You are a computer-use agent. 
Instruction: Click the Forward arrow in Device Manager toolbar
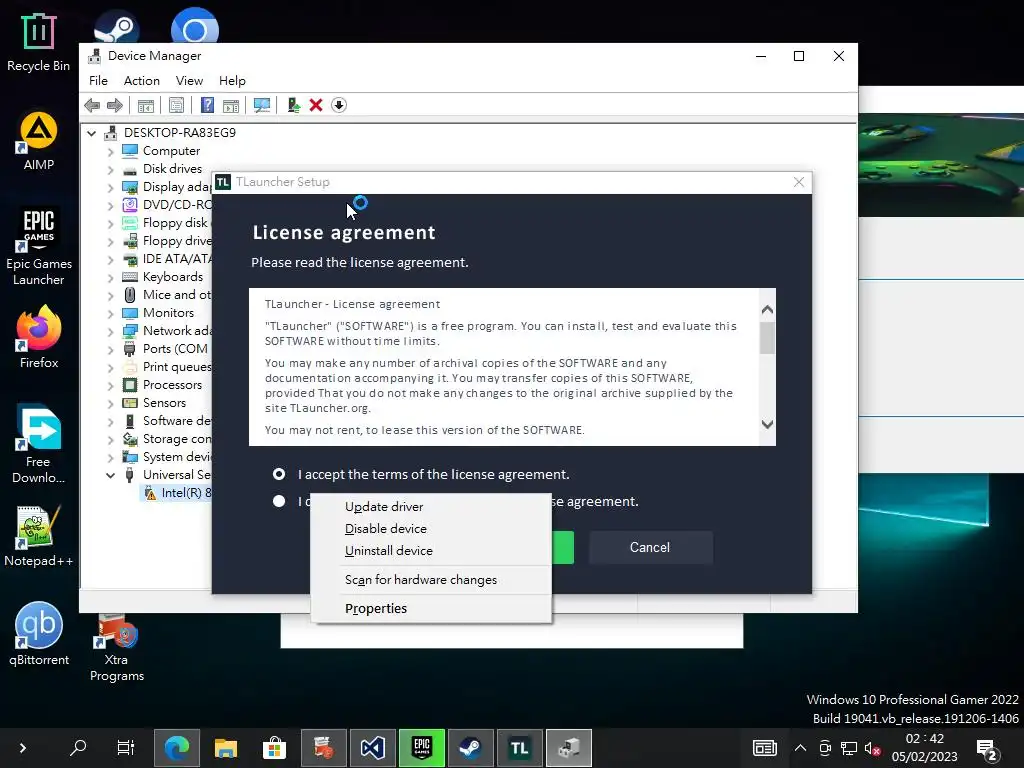click(115, 105)
